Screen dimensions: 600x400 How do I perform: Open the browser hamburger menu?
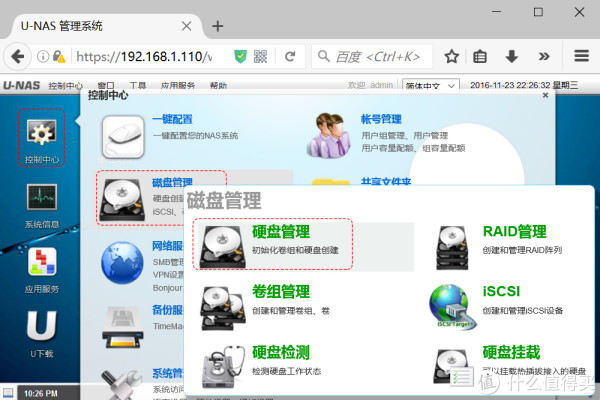click(581, 56)
